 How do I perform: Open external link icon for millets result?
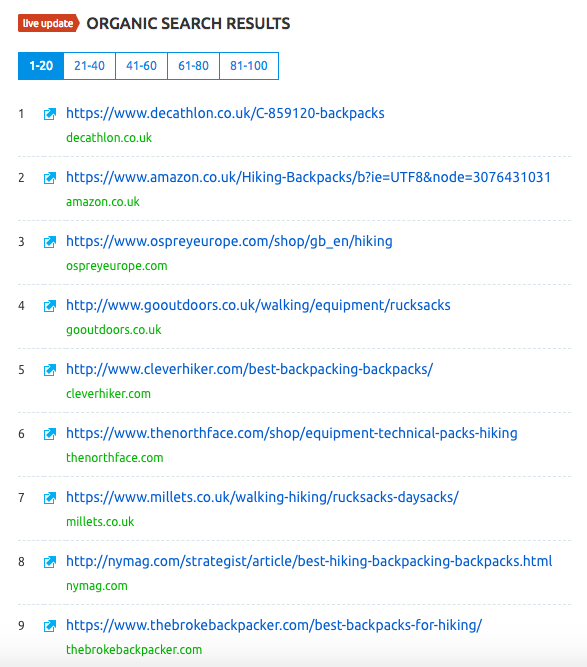(x=50, y=498)
